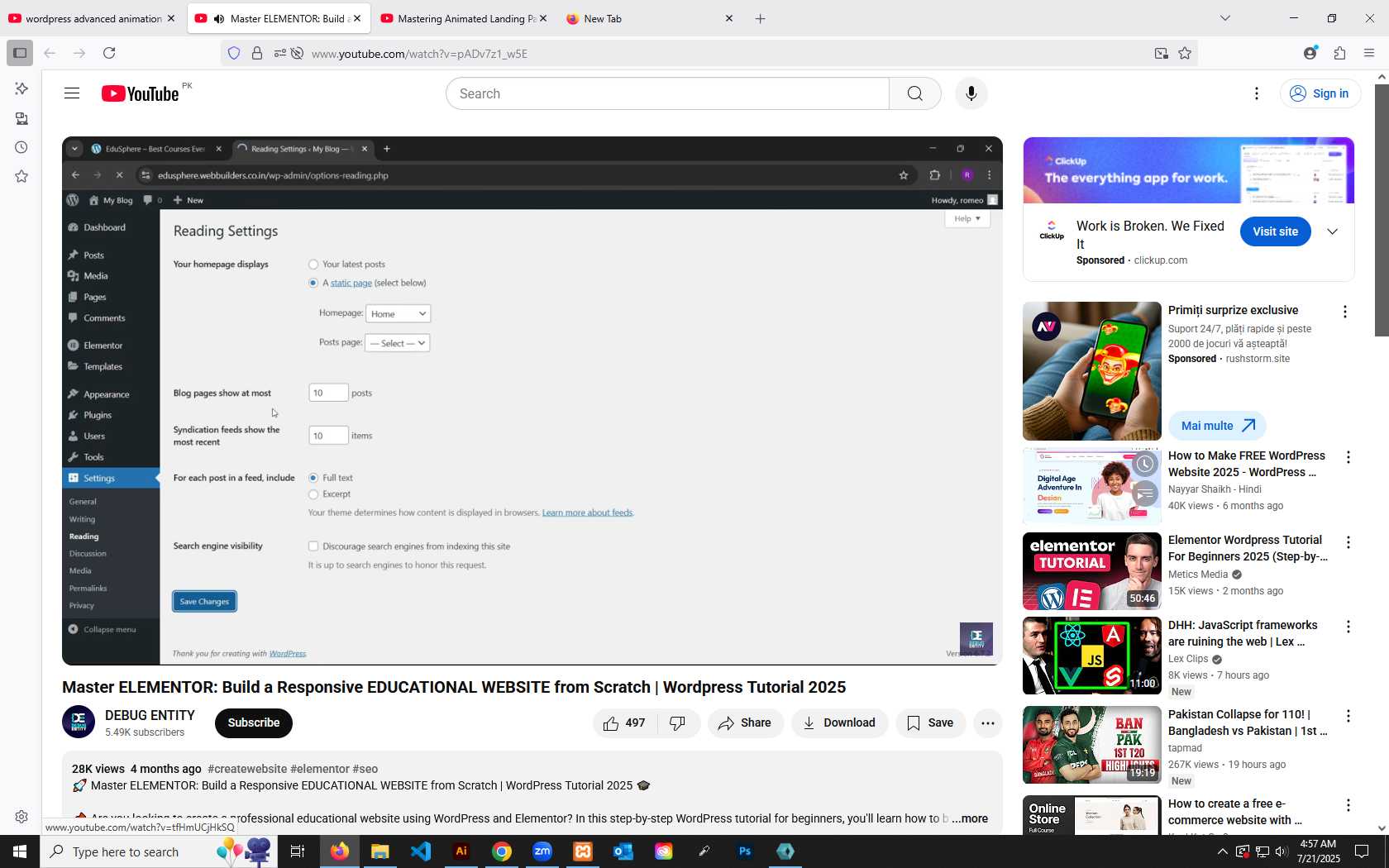Select 'Excerpt' feed radio in video
Image resolution: width=1389 pixels, height=868 pixels.
[x=313, y=494]
